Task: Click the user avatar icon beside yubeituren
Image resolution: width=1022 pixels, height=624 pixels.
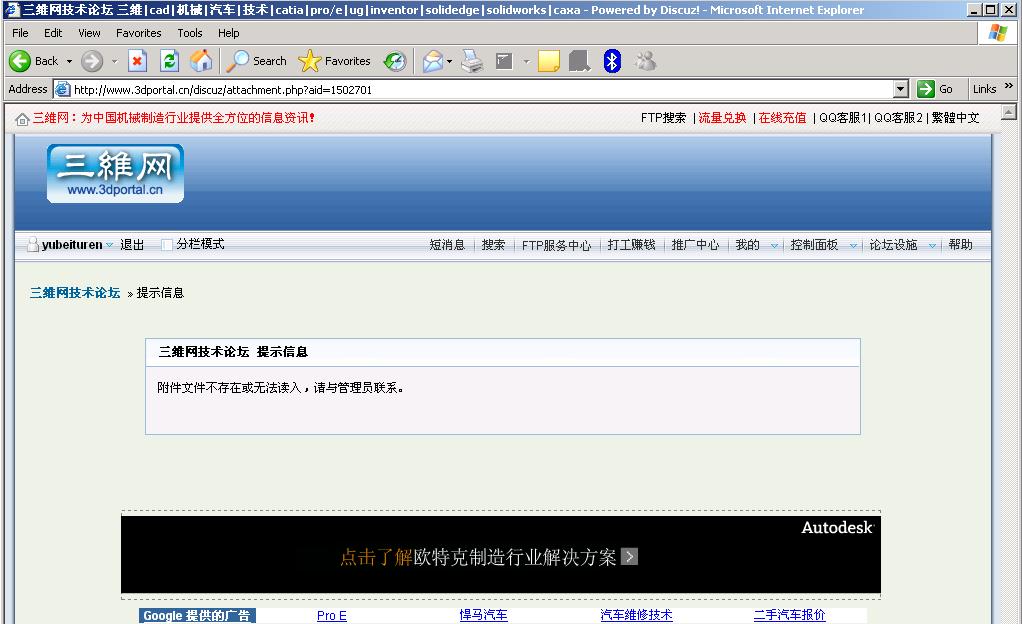Action: [33, 245]
